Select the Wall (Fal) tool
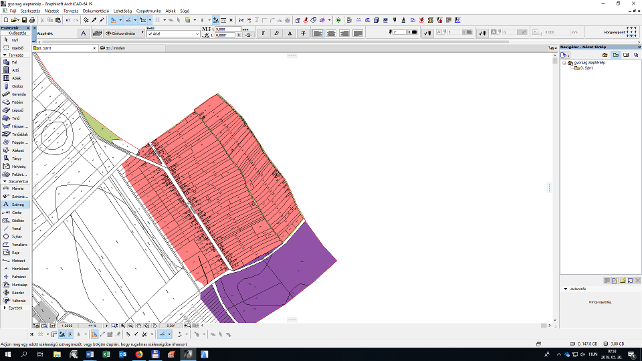This screenshot has height=361, width=642. tap(15, 62)
